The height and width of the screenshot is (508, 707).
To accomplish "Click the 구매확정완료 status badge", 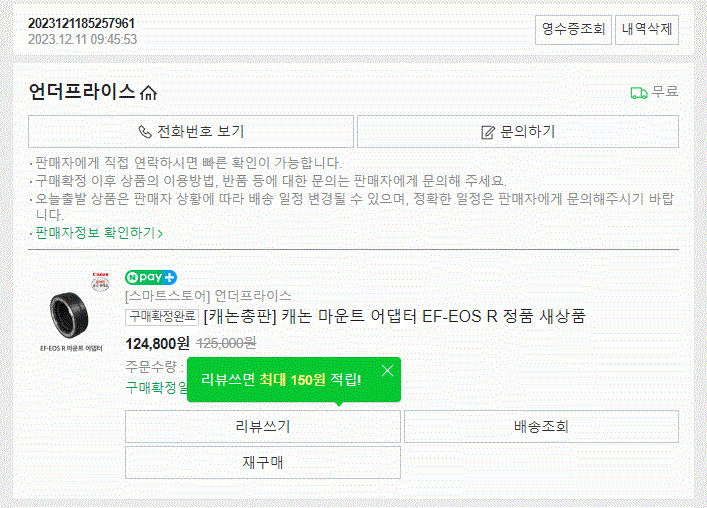I will [x=162, y=316].
